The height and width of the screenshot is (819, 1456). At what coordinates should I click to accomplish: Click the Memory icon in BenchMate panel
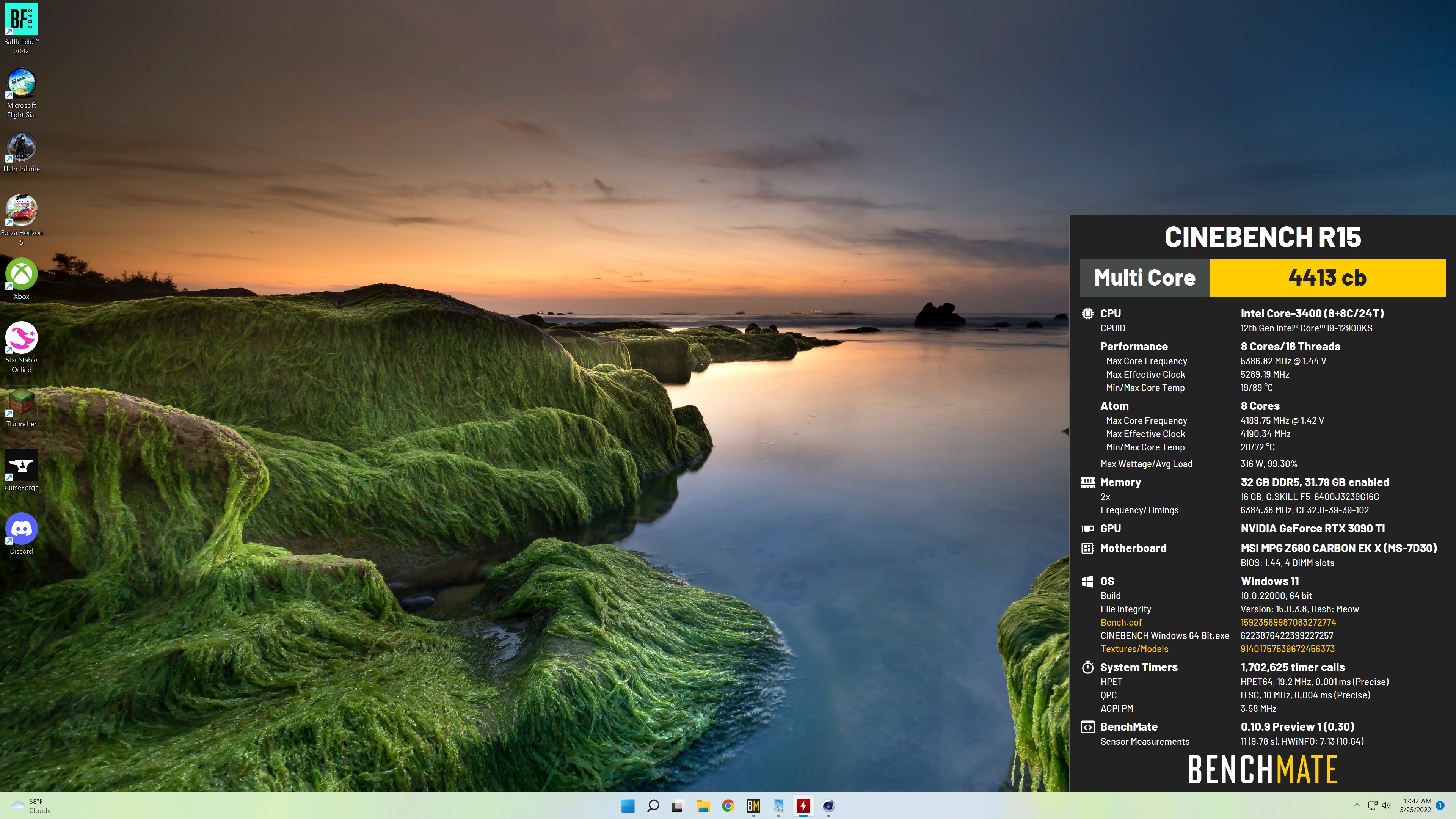1087,482
